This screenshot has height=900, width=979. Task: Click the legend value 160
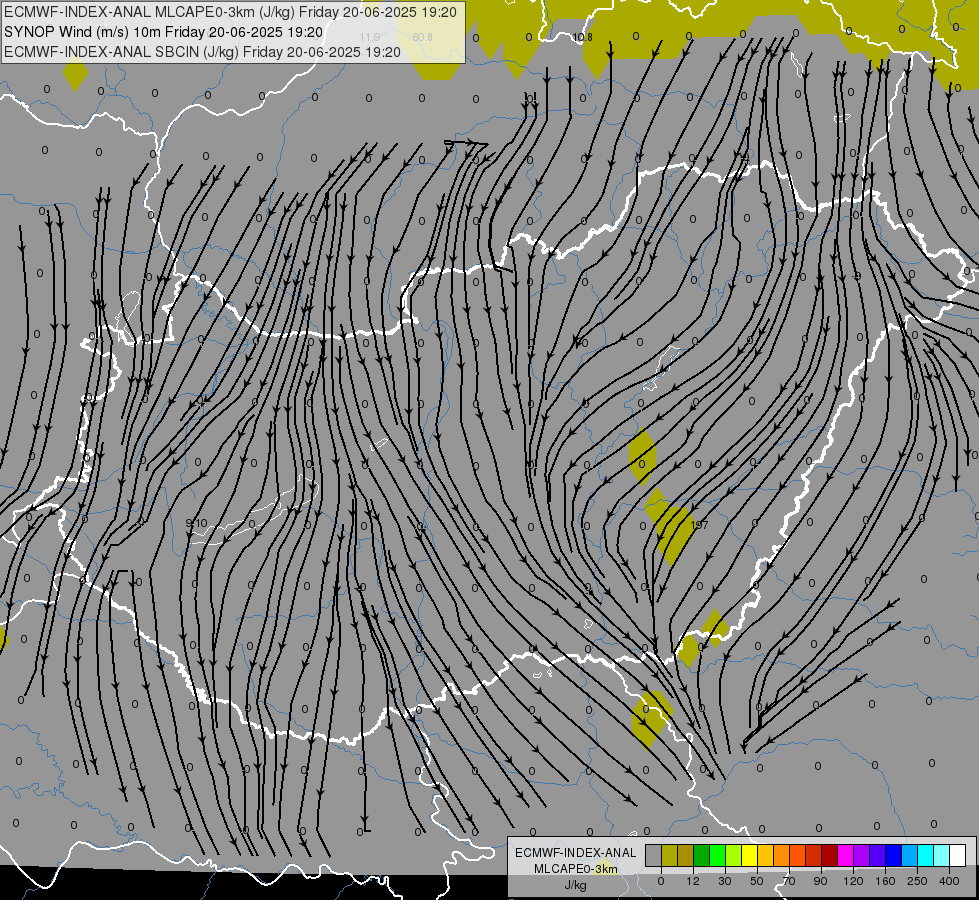tap(885, 881)
